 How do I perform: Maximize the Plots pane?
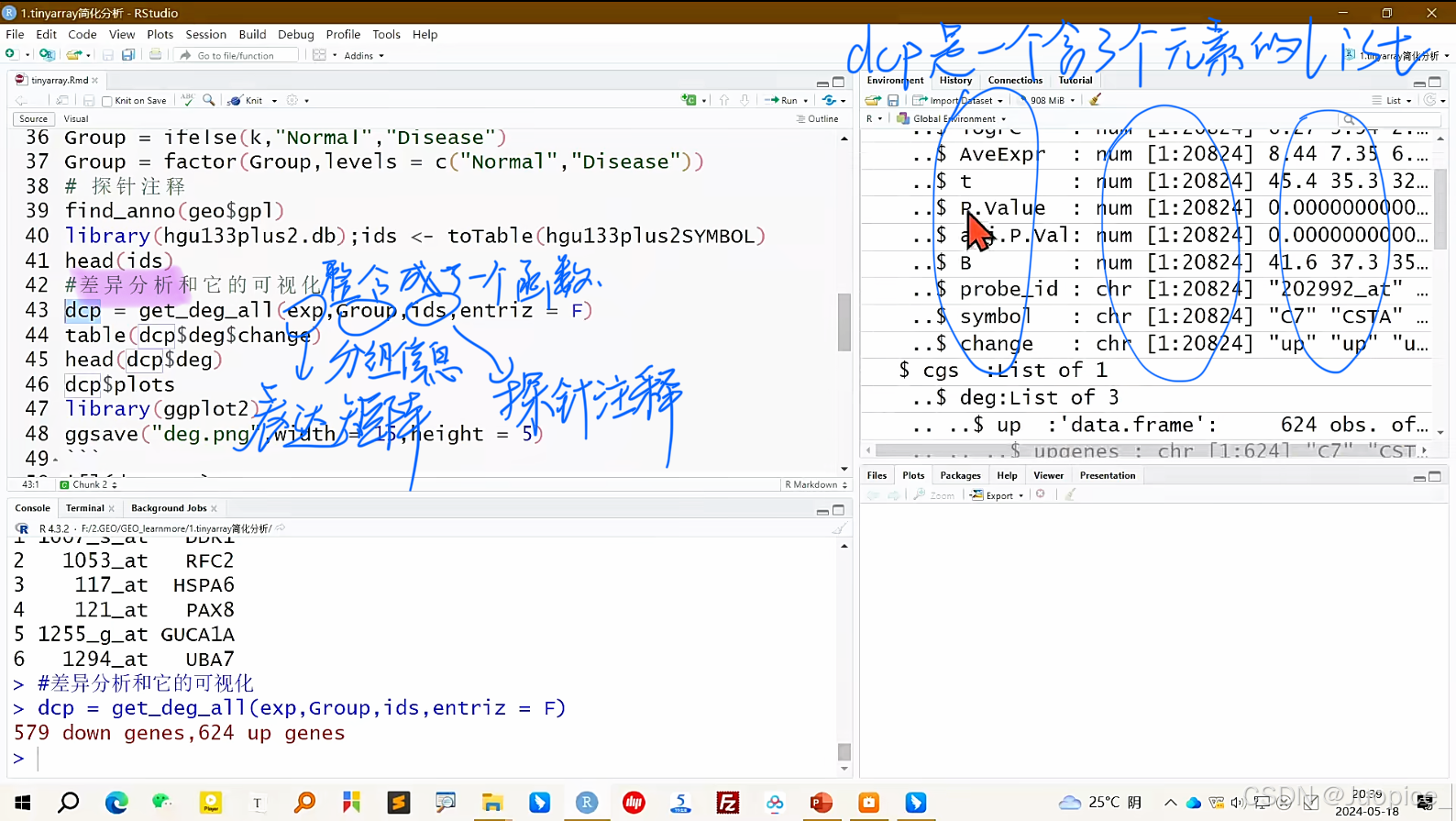click(1435, 476)
